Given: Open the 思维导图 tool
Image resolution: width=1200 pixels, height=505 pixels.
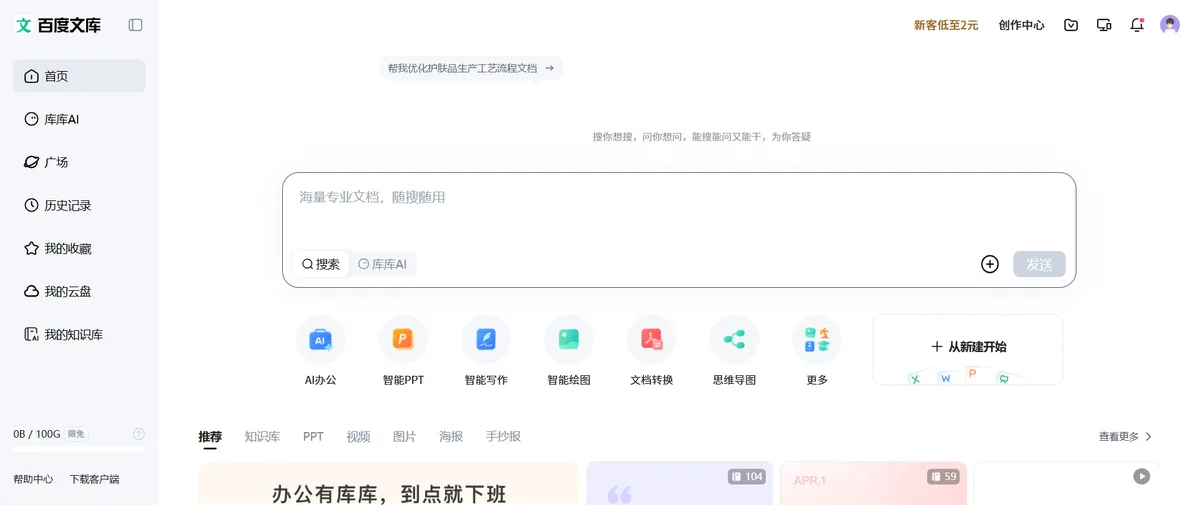Looking at the screenshot, I should coord(734,351).
